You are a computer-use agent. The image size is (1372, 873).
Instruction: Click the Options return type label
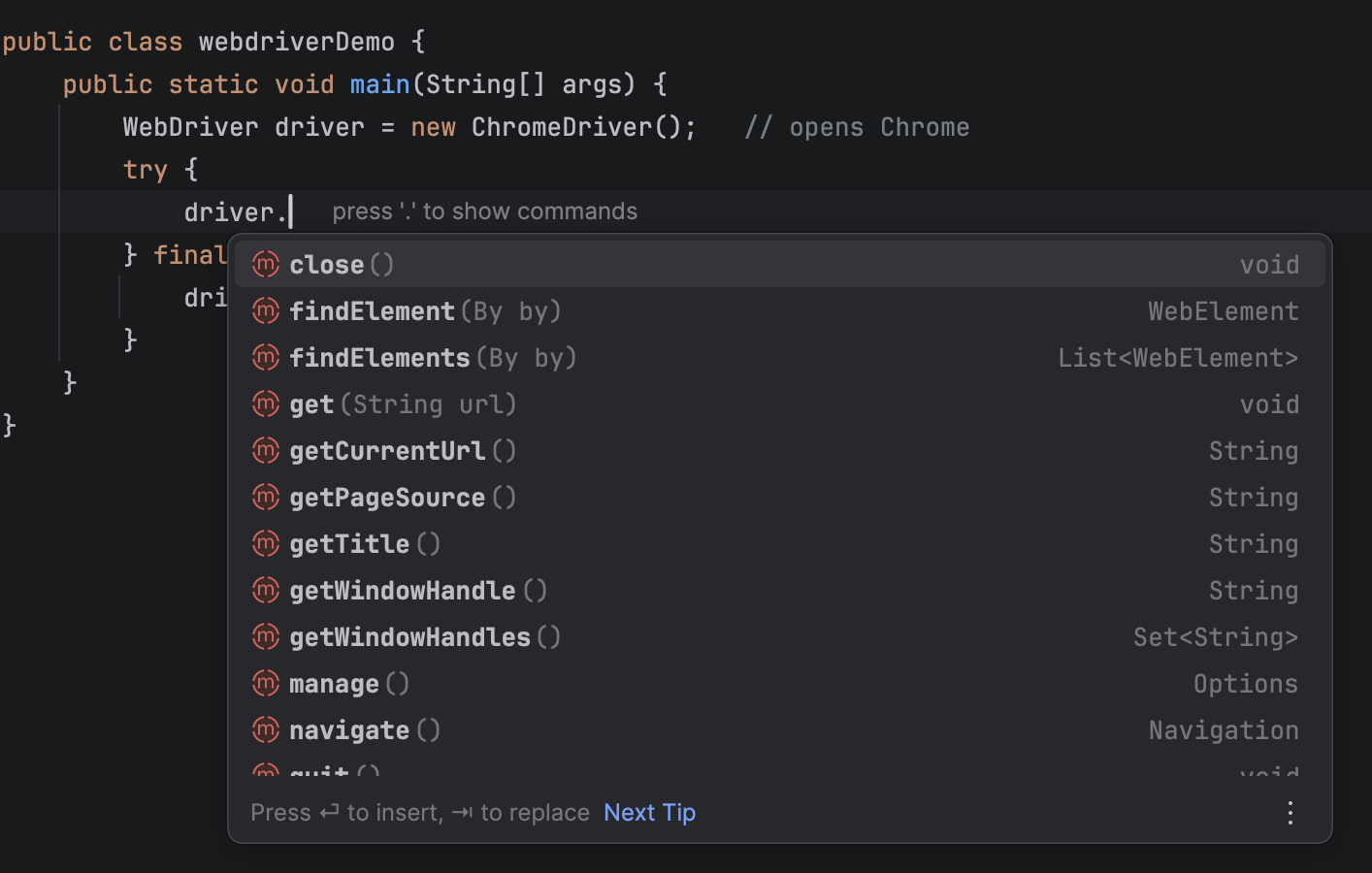pos(1246,684)
